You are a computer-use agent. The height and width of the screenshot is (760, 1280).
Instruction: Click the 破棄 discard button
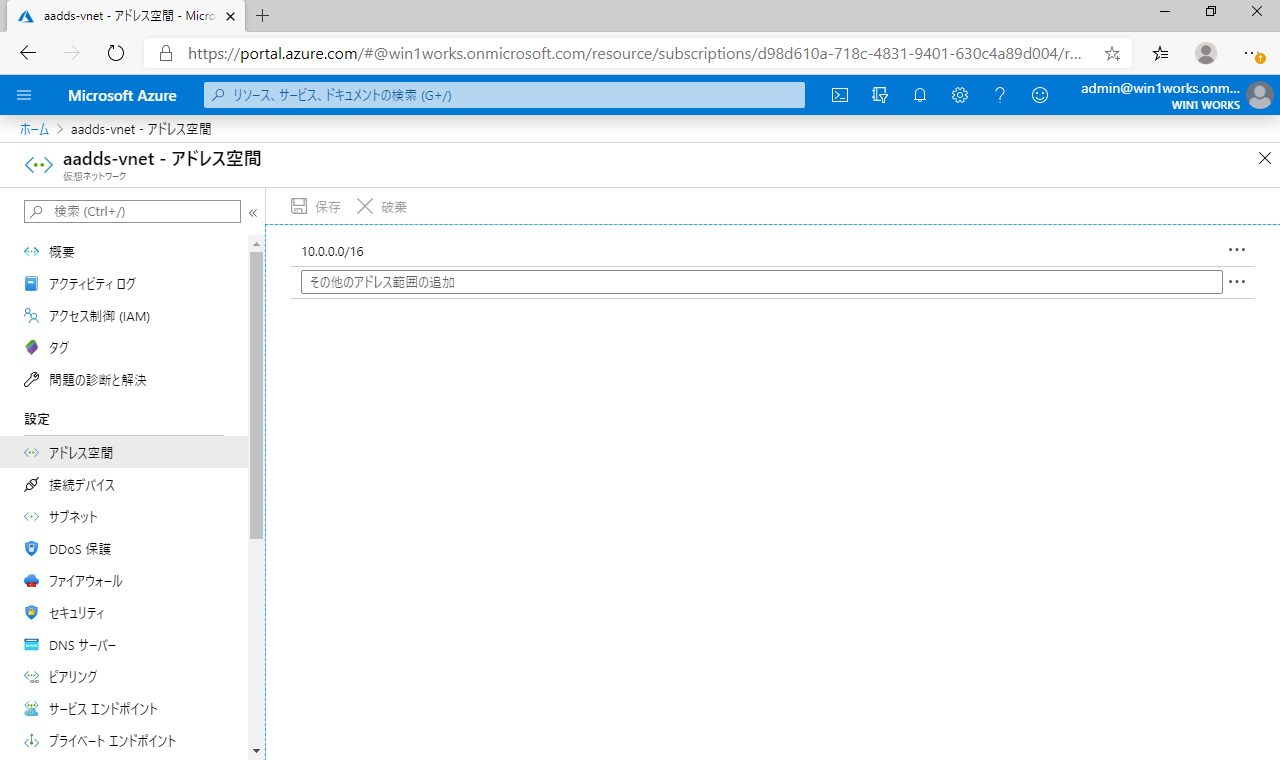pyautogui.click(x=381, y=207)
